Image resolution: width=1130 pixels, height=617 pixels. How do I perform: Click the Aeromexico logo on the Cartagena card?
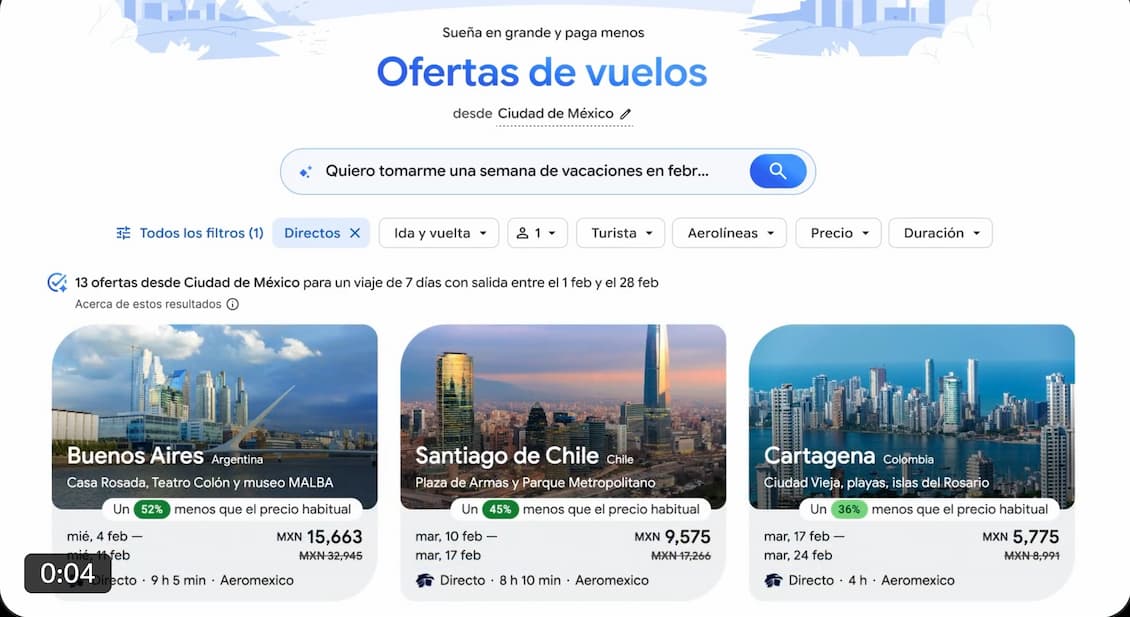773,580
